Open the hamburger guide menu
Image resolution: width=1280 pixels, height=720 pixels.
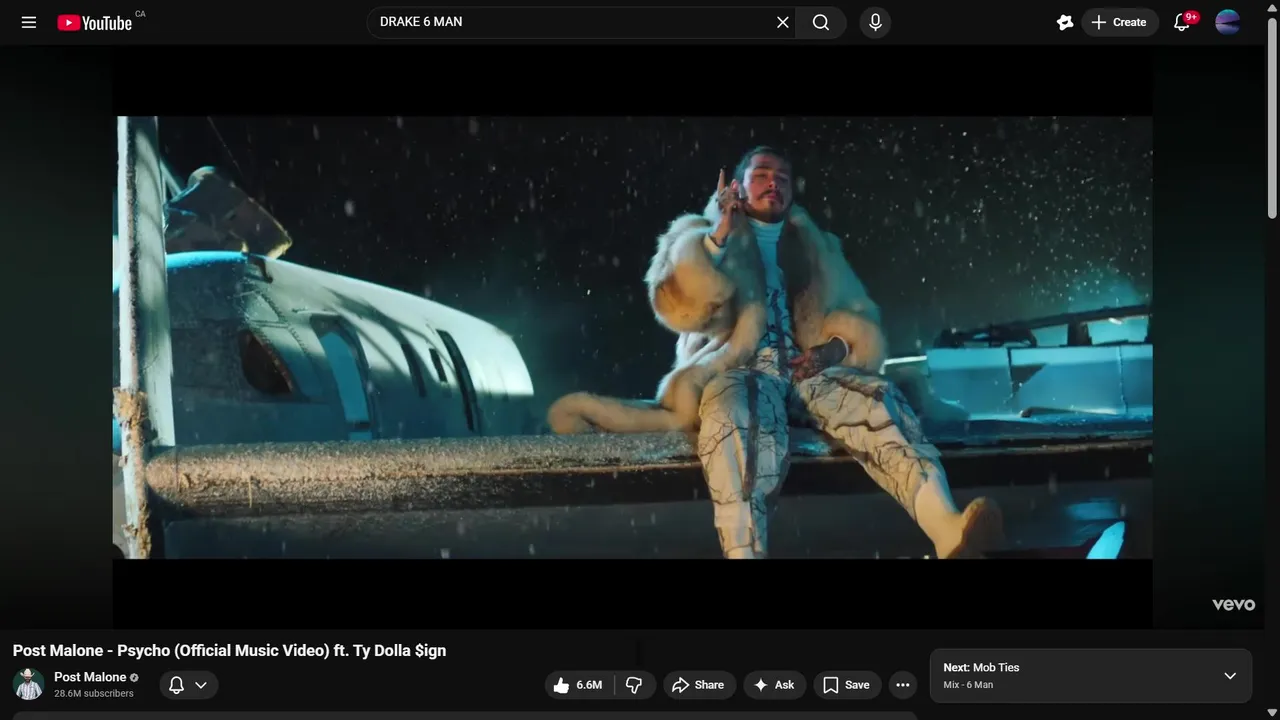click(29, 22)
